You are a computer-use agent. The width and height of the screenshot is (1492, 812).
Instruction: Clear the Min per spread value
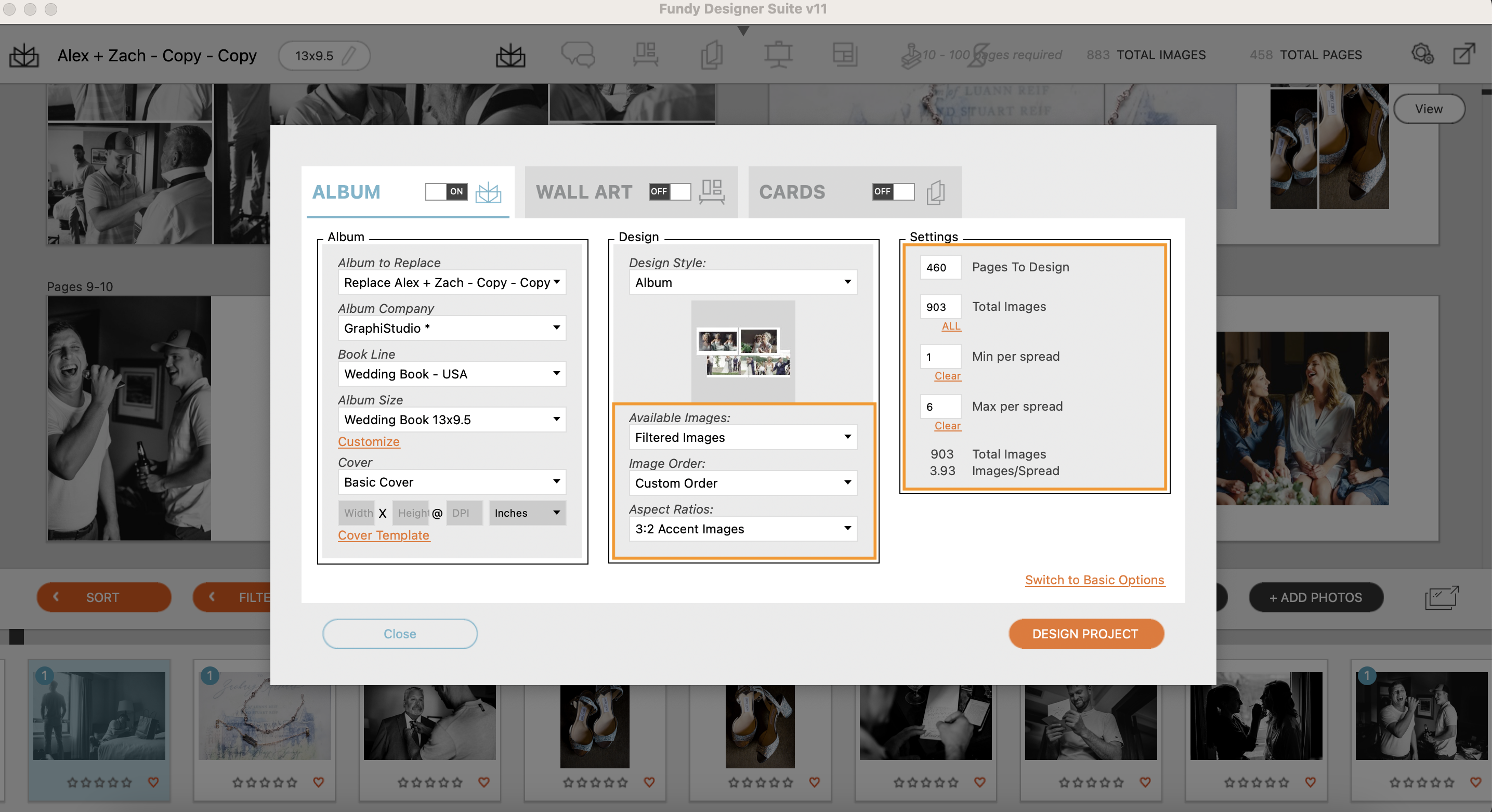pyautogui.click(x=948, y=376)
